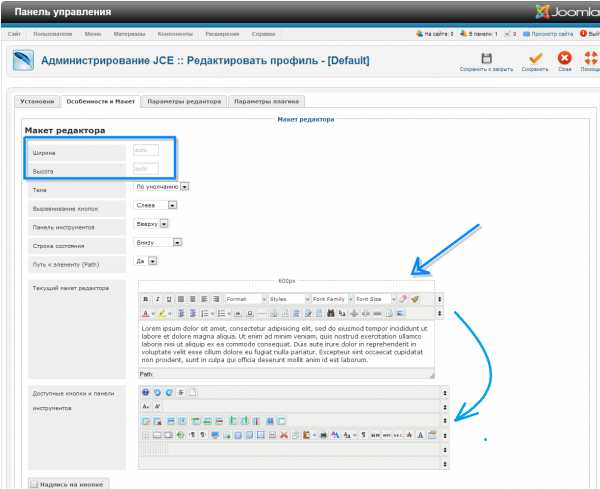Click the first table icon in available buttons
The image size is (600, 489).
click(x=145, y=421)
